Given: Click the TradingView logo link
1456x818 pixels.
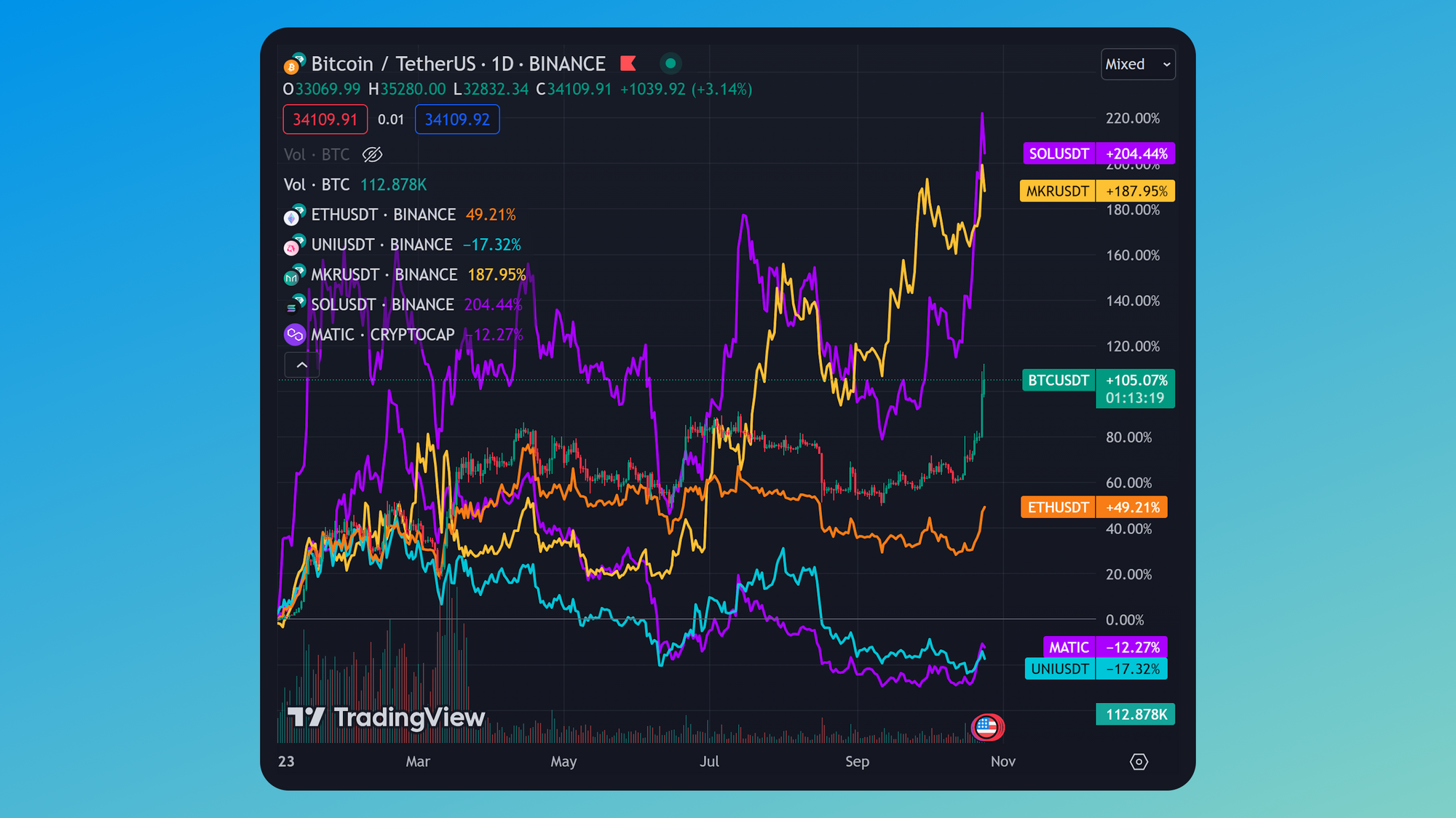Looking at the screenshot, I should pos(386,718).
